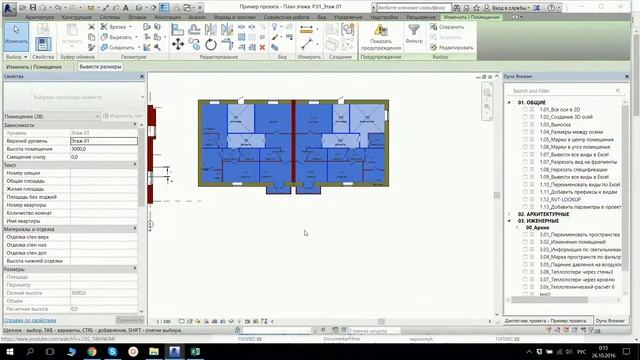640x360 pixels.
Task: Toggle the Свойства palette icon
Action: click(x=43, y=44)
